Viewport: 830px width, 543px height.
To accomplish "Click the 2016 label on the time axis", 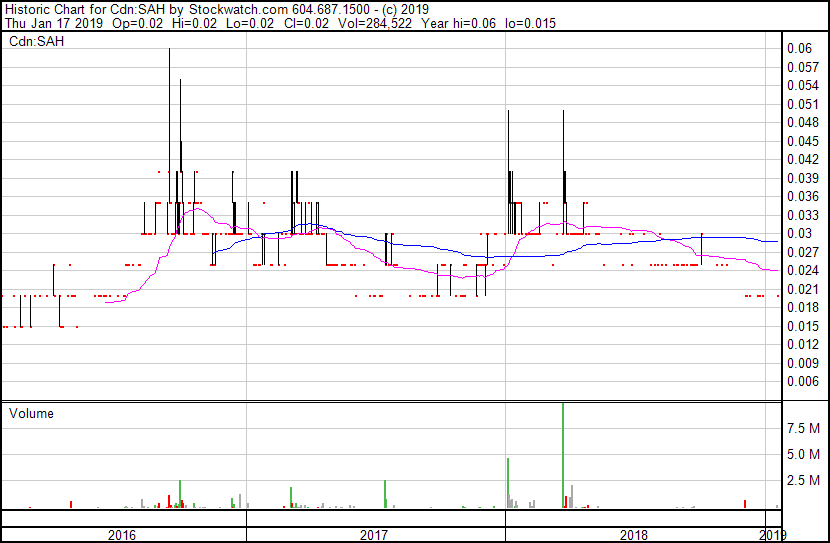I will pos(122,535).
